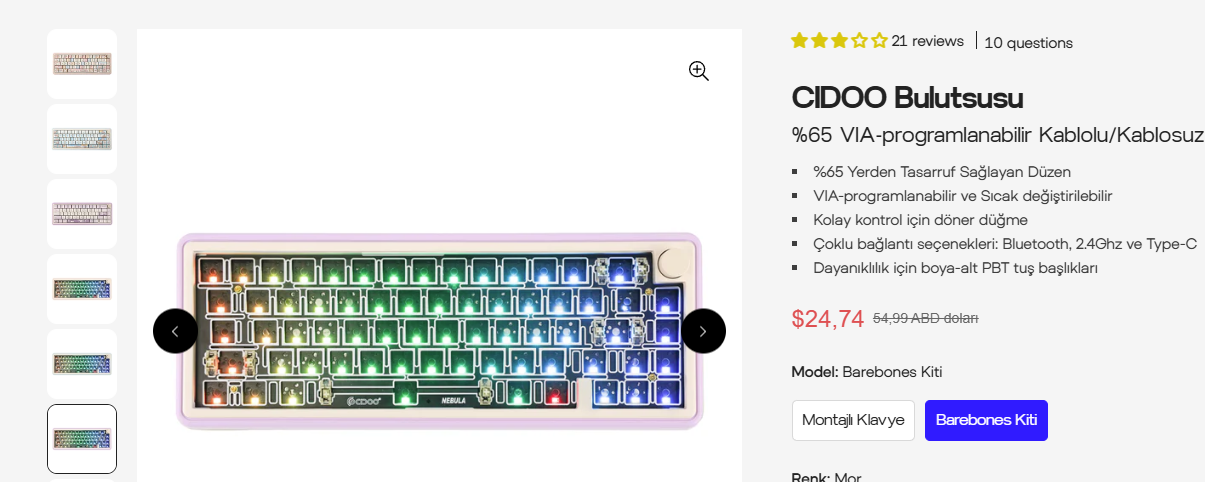Viewport: 1205px width, 482px height.
Task: Click the magnifier zoom icon on product image
Action: point(698,70)
